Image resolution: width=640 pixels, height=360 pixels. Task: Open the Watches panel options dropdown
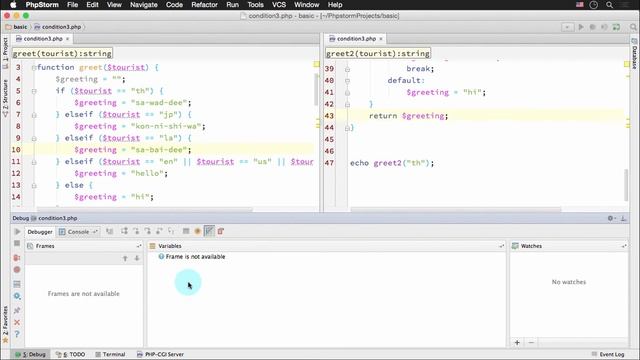pyautogui.click(x=624, y=246)
